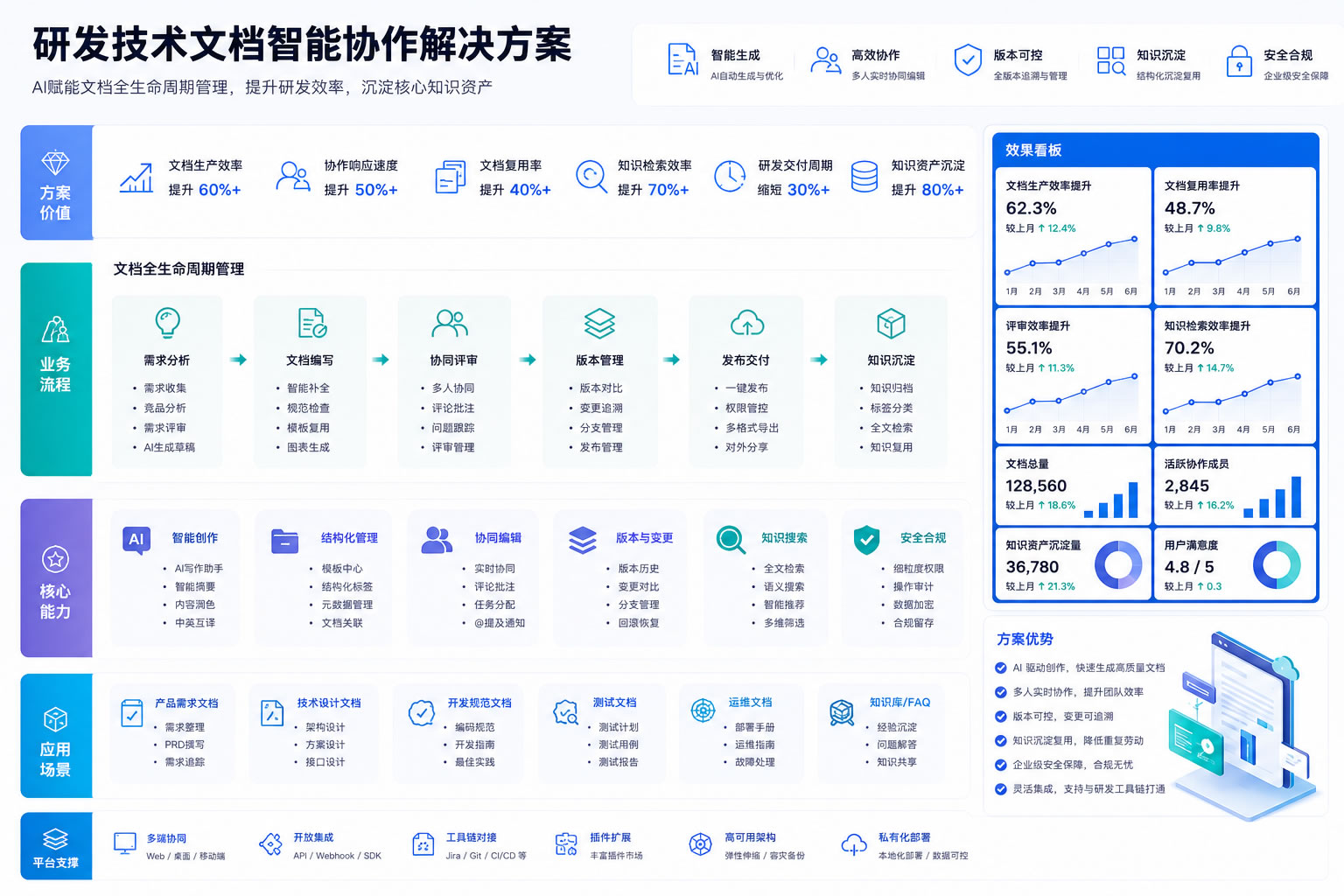1344x896 pixels.
Task: Check the 版本可控，变更可追溯 checkmark
Action: point(1001,716)
